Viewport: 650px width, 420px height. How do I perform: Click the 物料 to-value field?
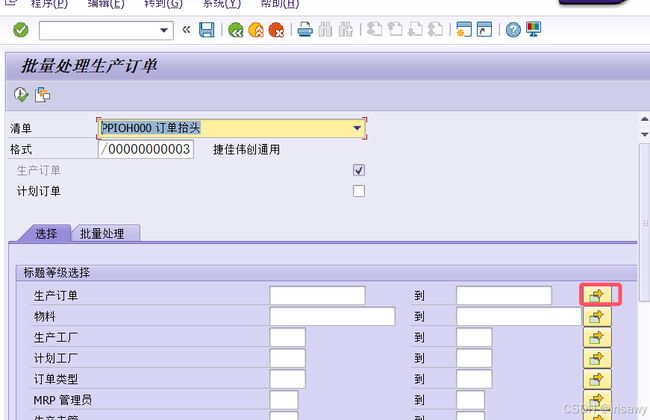click(x=519, y=317)
